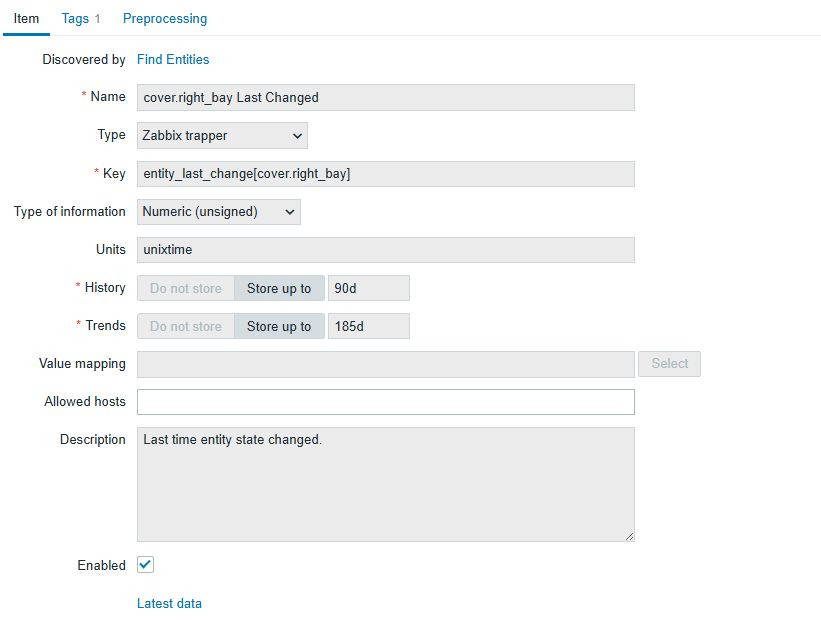Image resolution: width=821 pixels, height=621 pixels.
Task: Open the Tags tab
Action: tap(80, 18)
